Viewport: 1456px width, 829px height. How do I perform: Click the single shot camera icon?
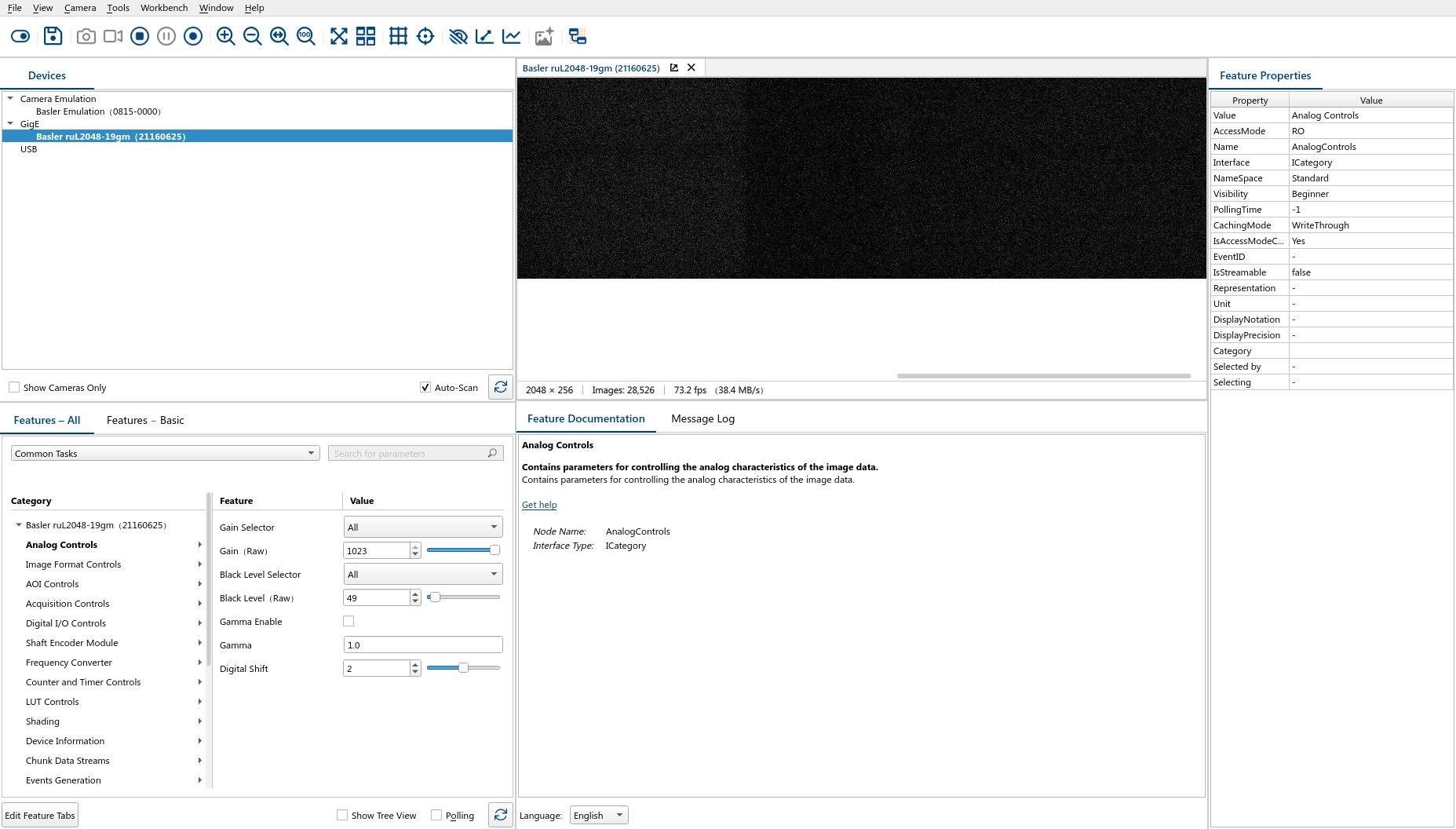[86, 36]
